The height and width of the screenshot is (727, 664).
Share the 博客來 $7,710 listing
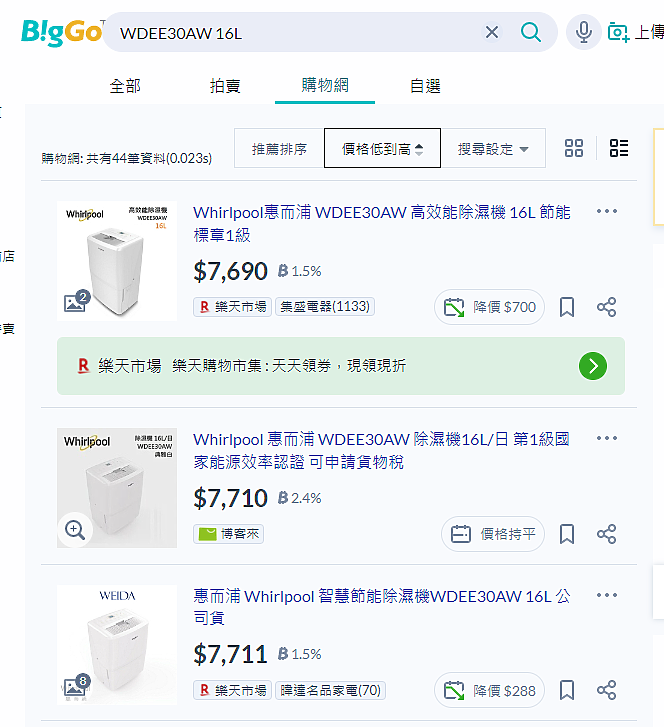pos(606,534)
